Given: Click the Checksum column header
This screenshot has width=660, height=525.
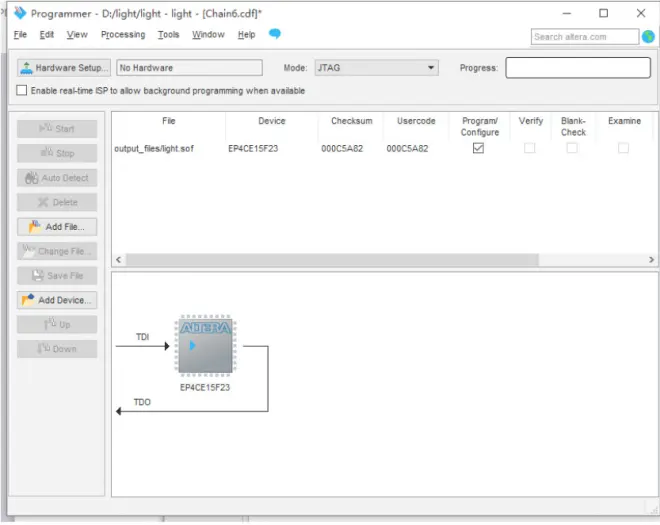Looking at the screenshot, I should (351, 121).
